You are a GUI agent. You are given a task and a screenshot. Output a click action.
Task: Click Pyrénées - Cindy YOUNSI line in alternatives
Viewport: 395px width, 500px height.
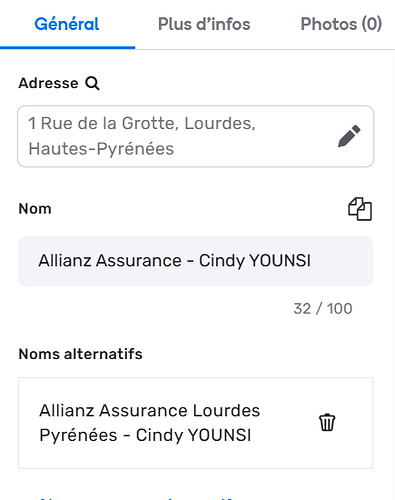(145, 435)
